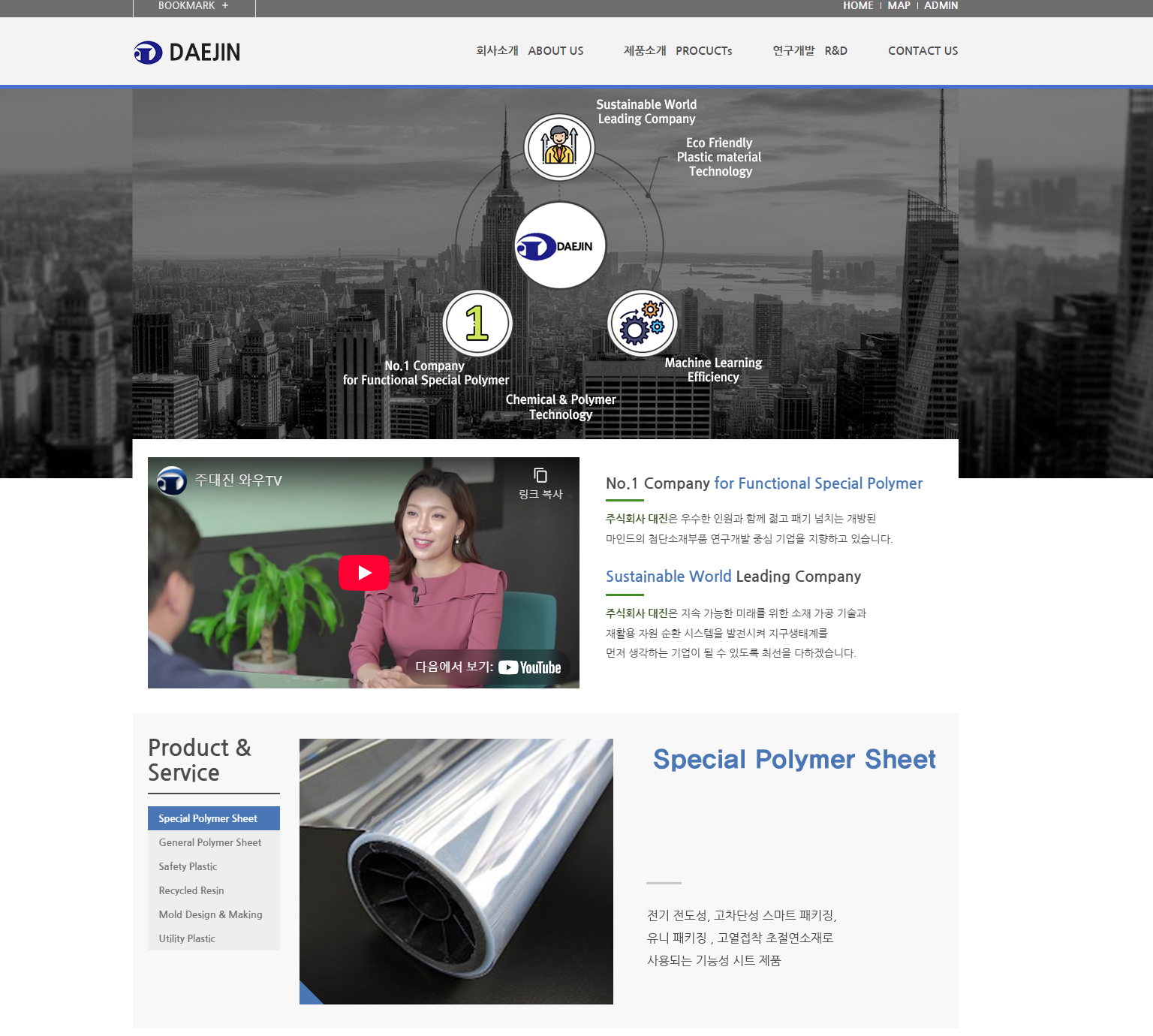Click the No.1 Company for Functional Special Polymer heading
Viewport: 1153px width, 1036px height.
pos(764,483)
